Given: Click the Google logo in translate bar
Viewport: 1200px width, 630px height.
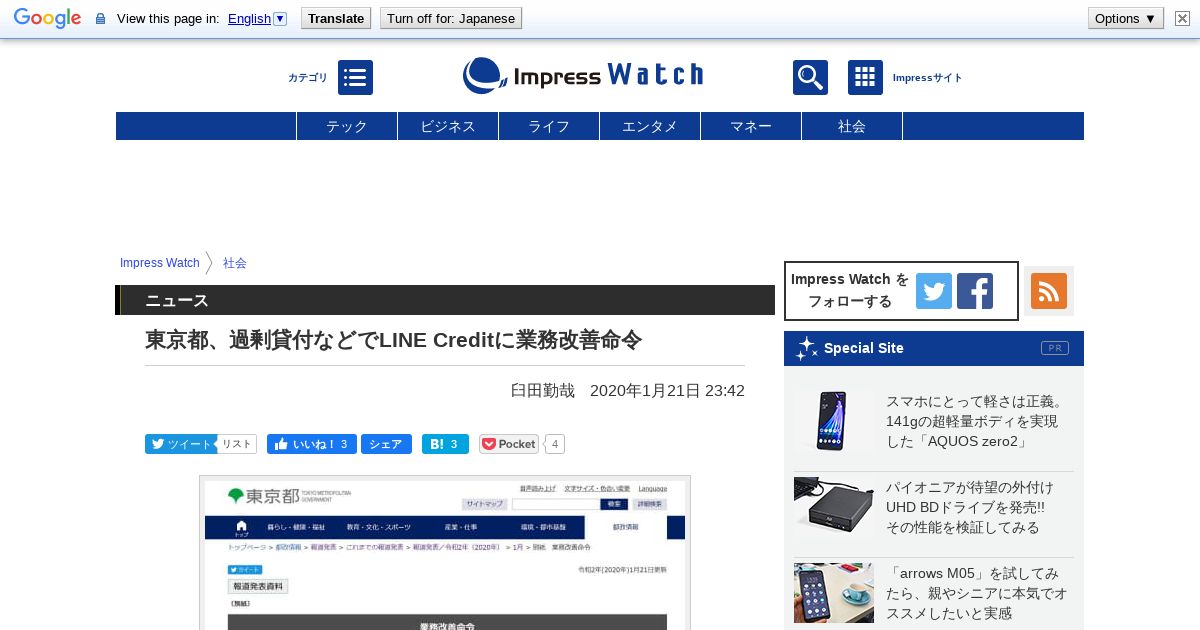Looking at the screenshot, I should (47, 18).
